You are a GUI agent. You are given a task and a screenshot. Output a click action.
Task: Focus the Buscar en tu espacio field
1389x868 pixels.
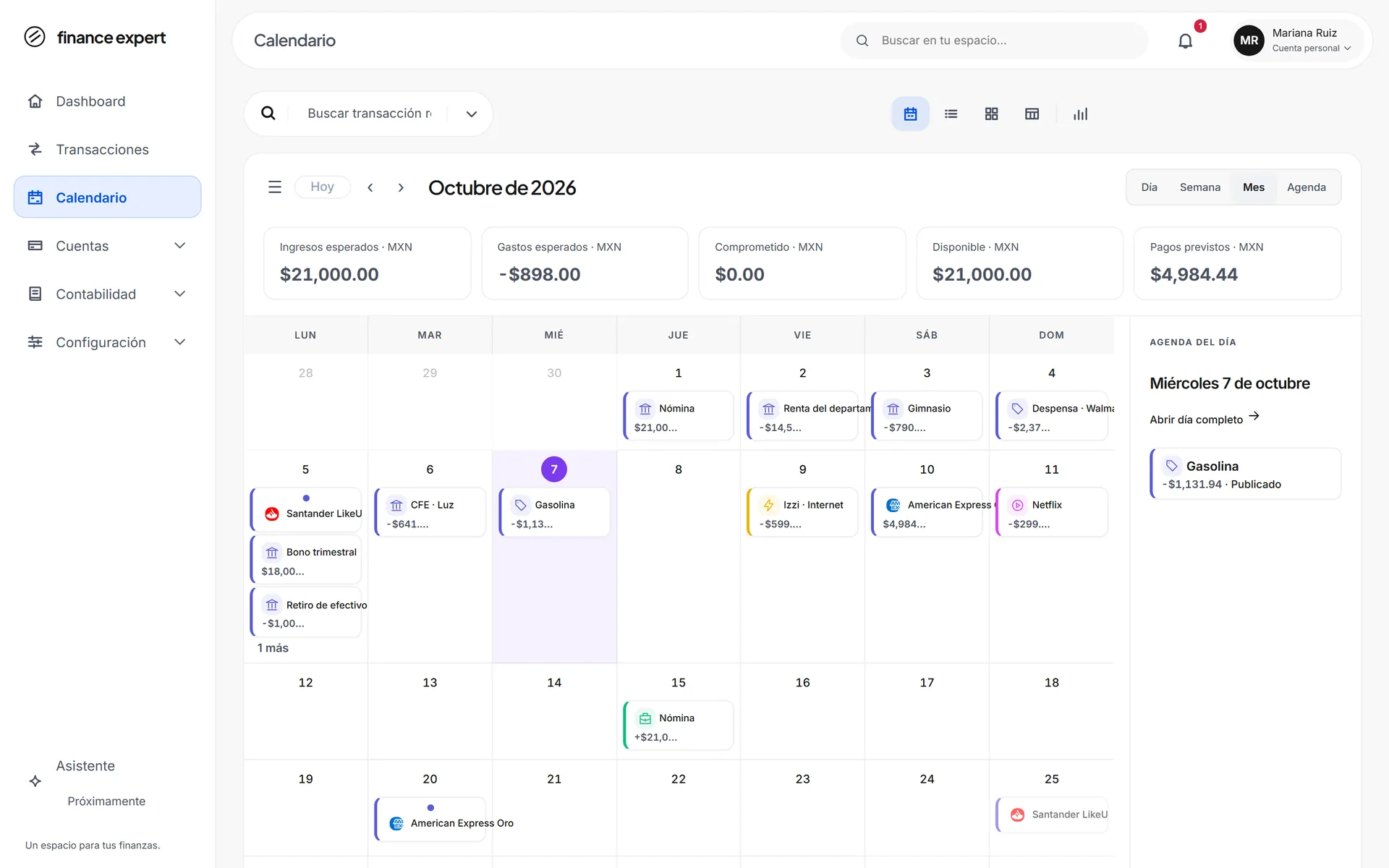click(994, 41)
